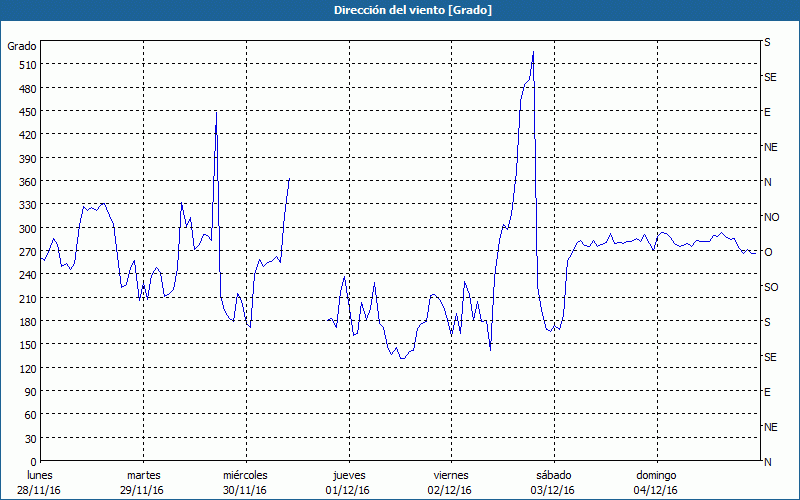The width and height of the screenshot is (800, 500).
Task: Click the topmost S label on right axis
Action: [767, 42]
